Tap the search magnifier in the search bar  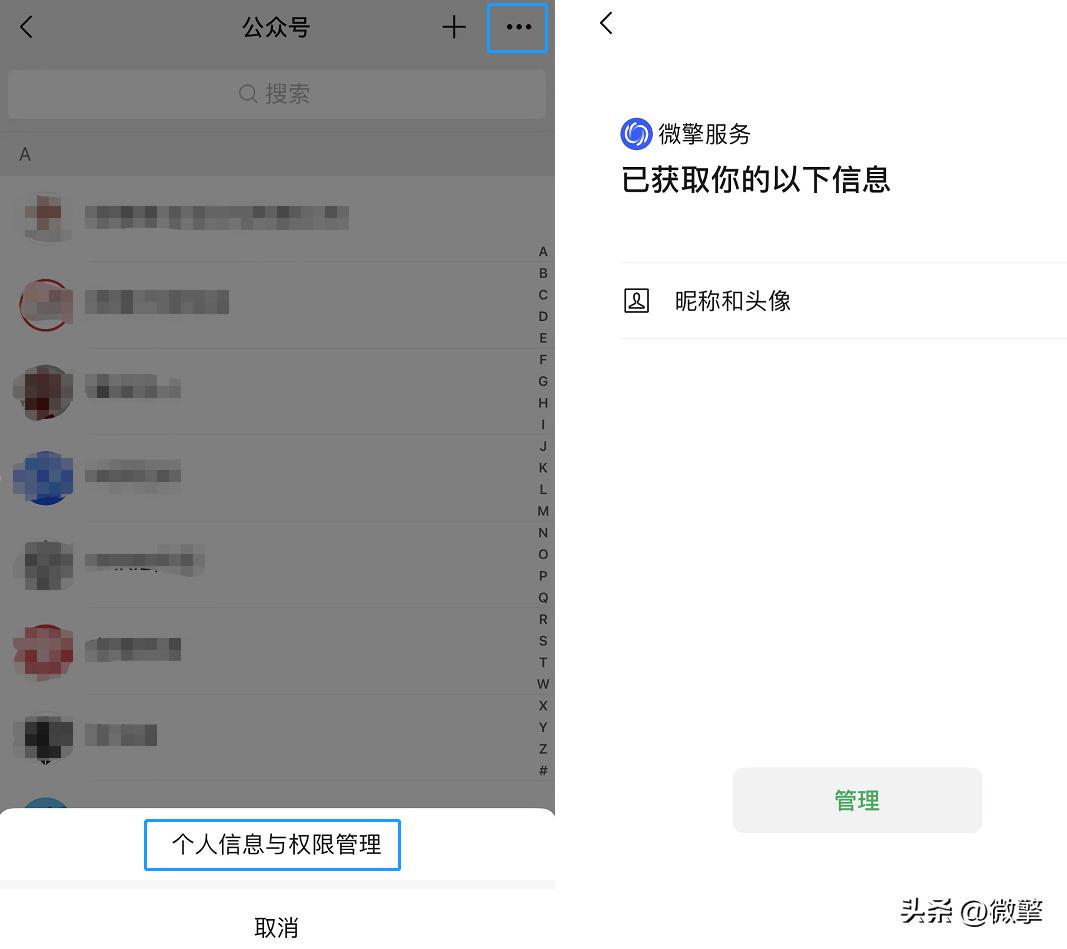pyautogui.click(x=248, y=93)
